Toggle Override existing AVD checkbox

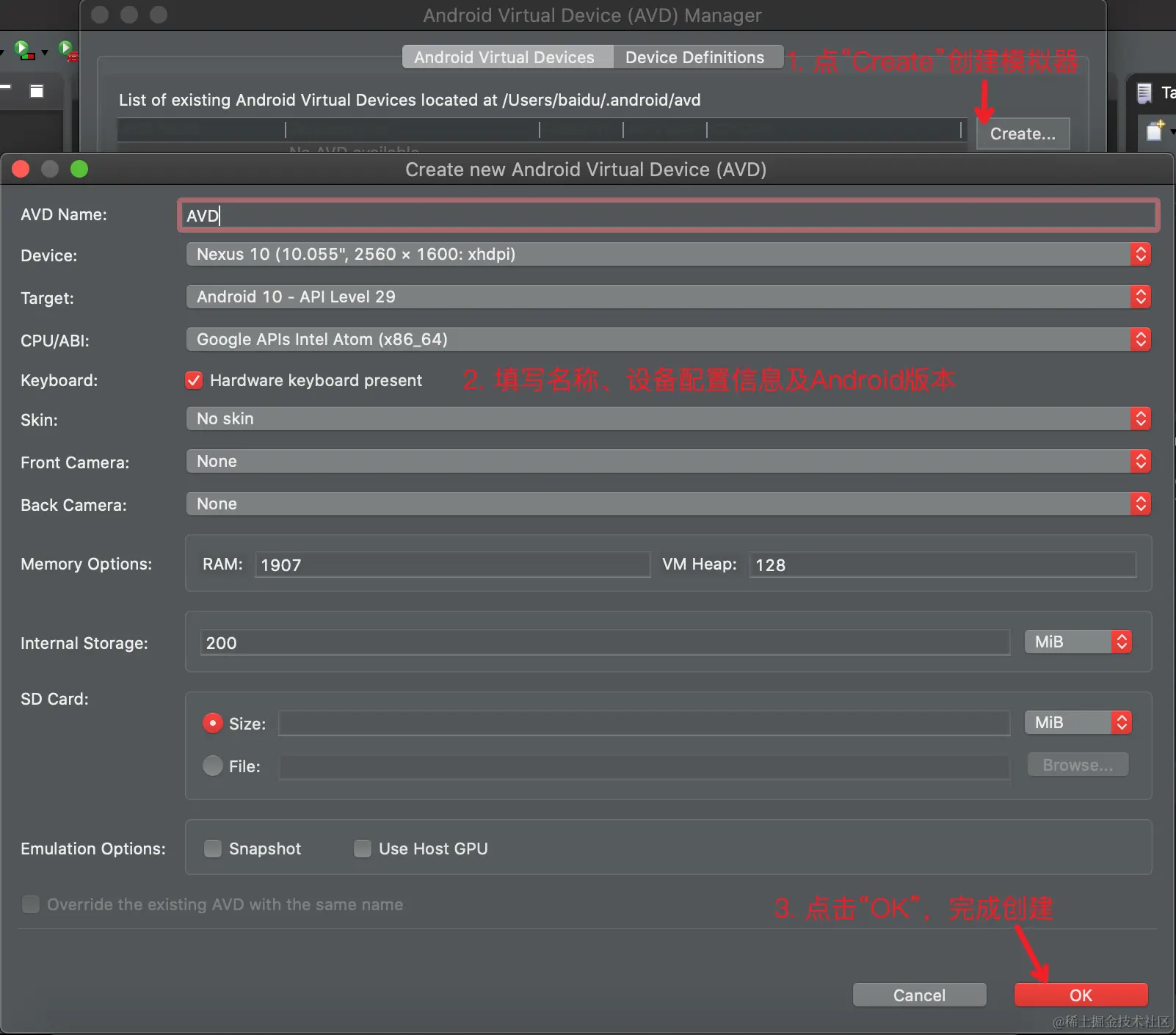click(x=31, y=904)
